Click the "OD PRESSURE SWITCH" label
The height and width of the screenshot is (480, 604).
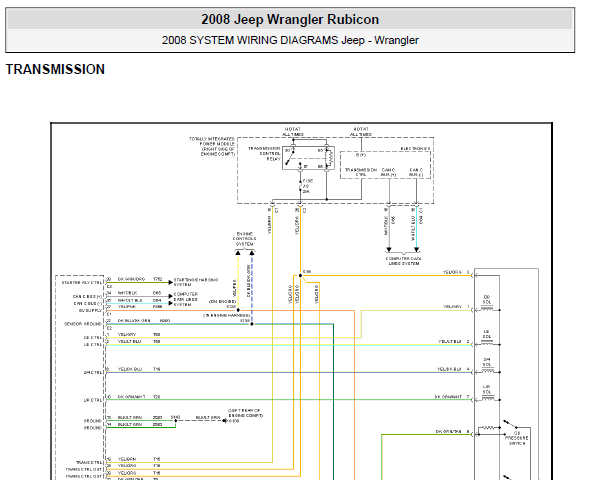(517, 438)
